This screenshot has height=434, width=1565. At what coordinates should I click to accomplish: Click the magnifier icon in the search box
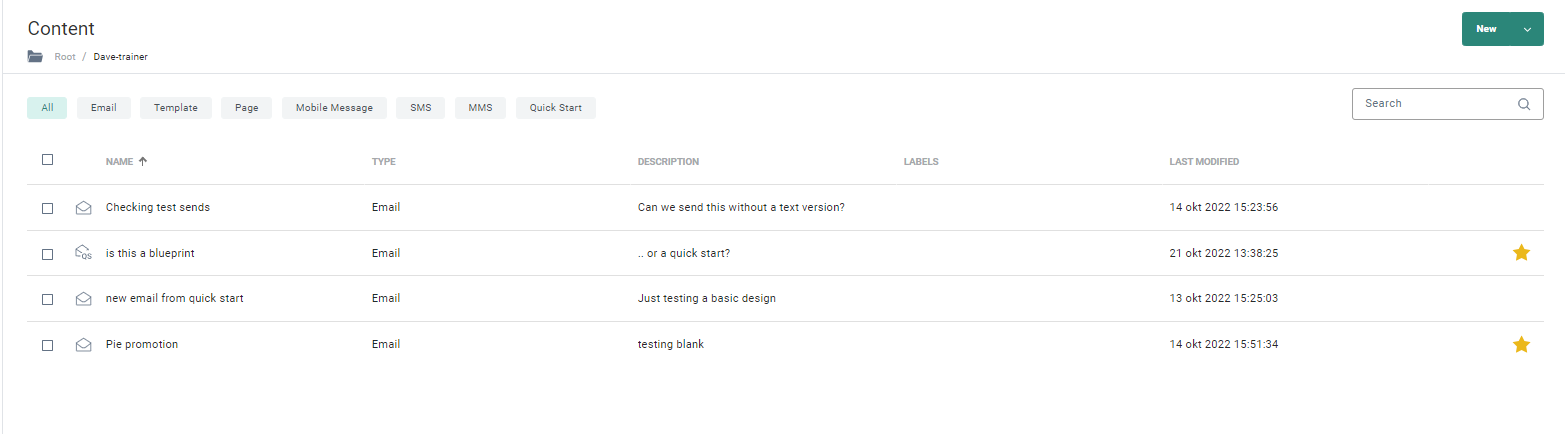[1524, 104]
